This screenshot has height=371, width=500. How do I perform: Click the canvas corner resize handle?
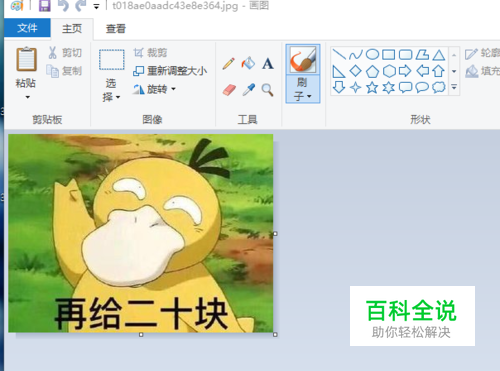[275, 334]
